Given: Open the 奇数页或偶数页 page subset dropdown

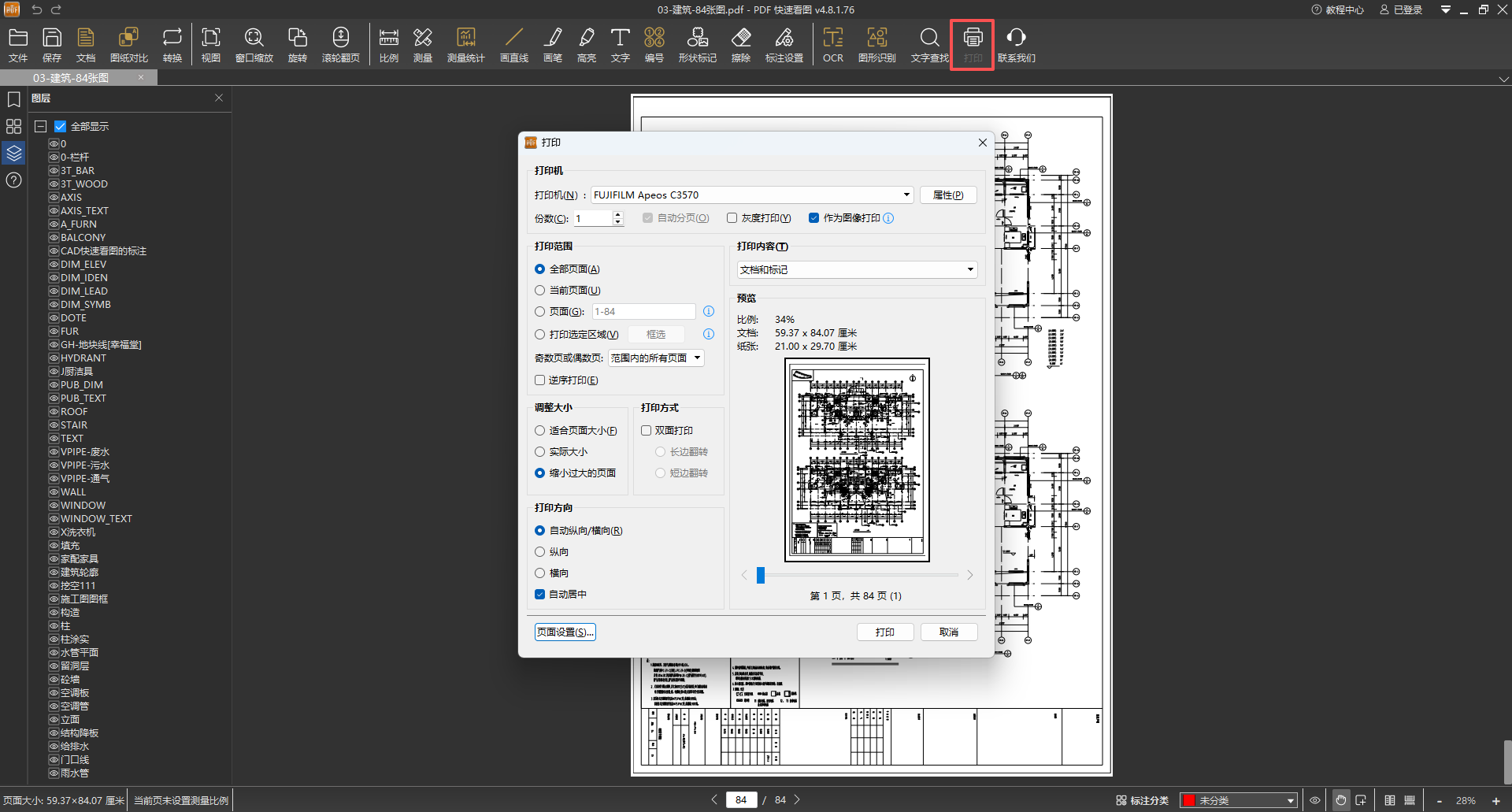Looking at the screenshot, I should [x=655, y=358].
